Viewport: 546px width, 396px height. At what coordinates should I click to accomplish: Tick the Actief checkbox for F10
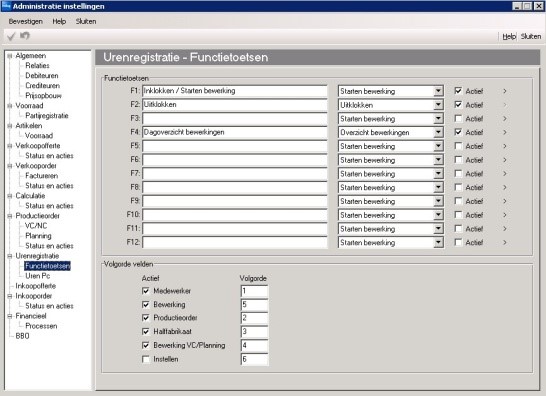tap(458, 215)
